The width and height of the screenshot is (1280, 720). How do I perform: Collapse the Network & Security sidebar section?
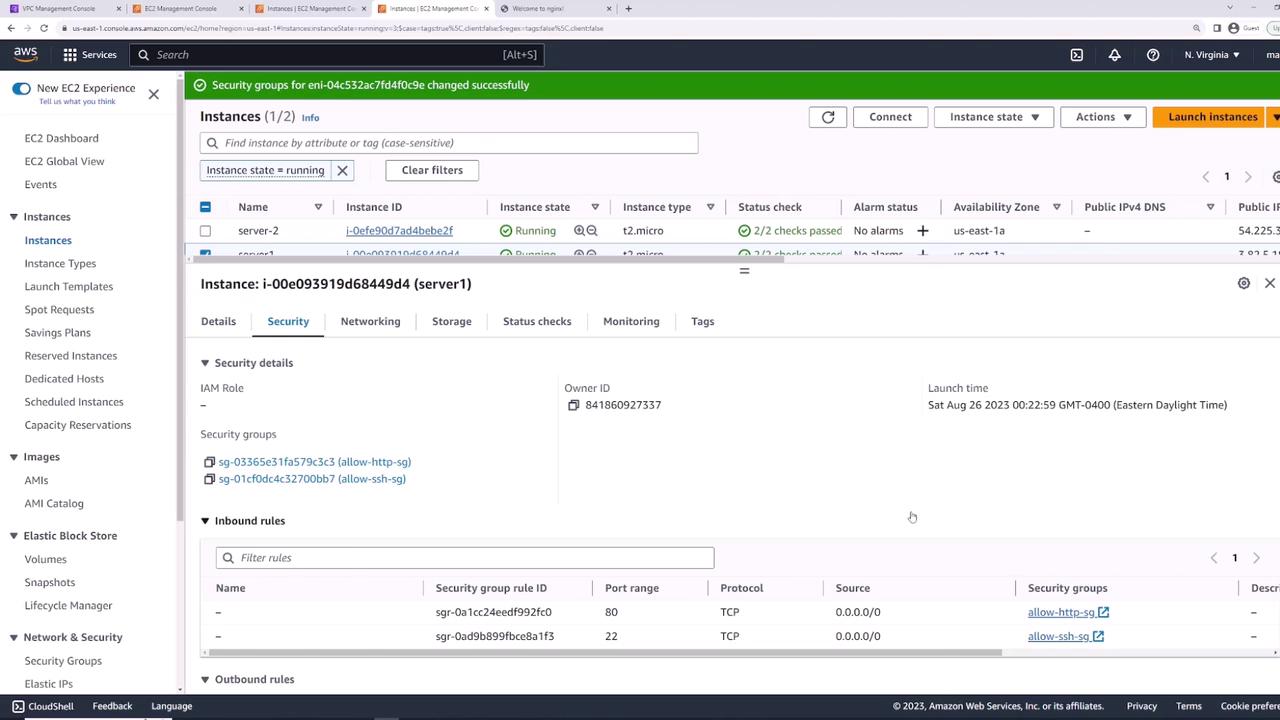coord(14,637)
